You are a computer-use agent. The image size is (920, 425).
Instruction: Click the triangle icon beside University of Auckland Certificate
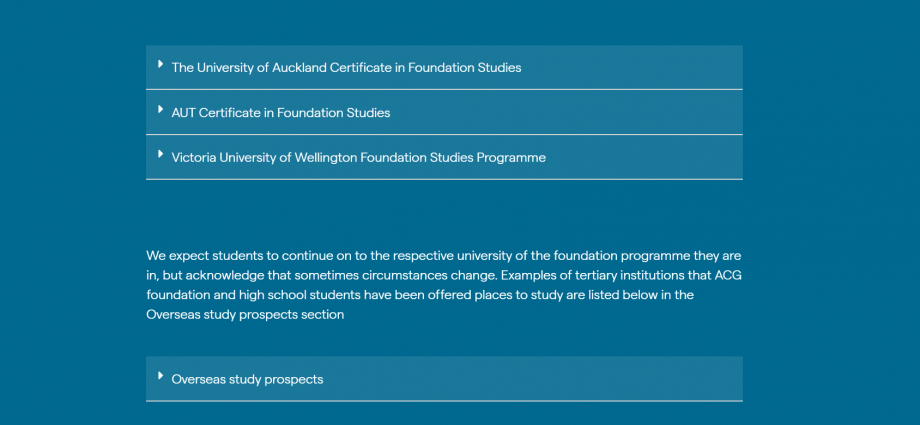[161, 64]
